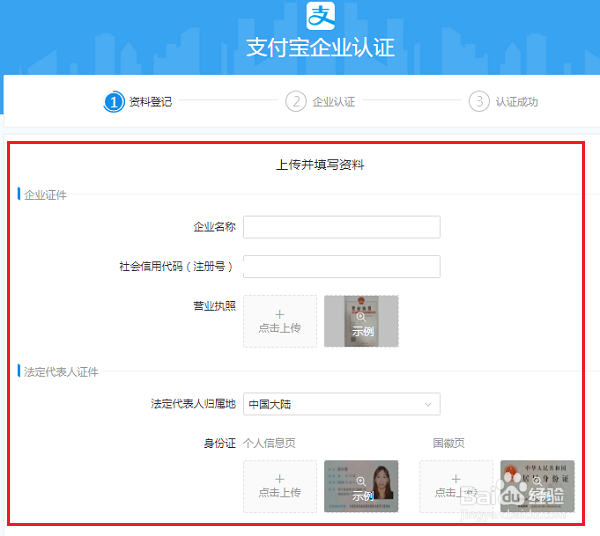Click the plus icon in 营业执照 upload box
The image size is (600, 536).
click(280, 314)
